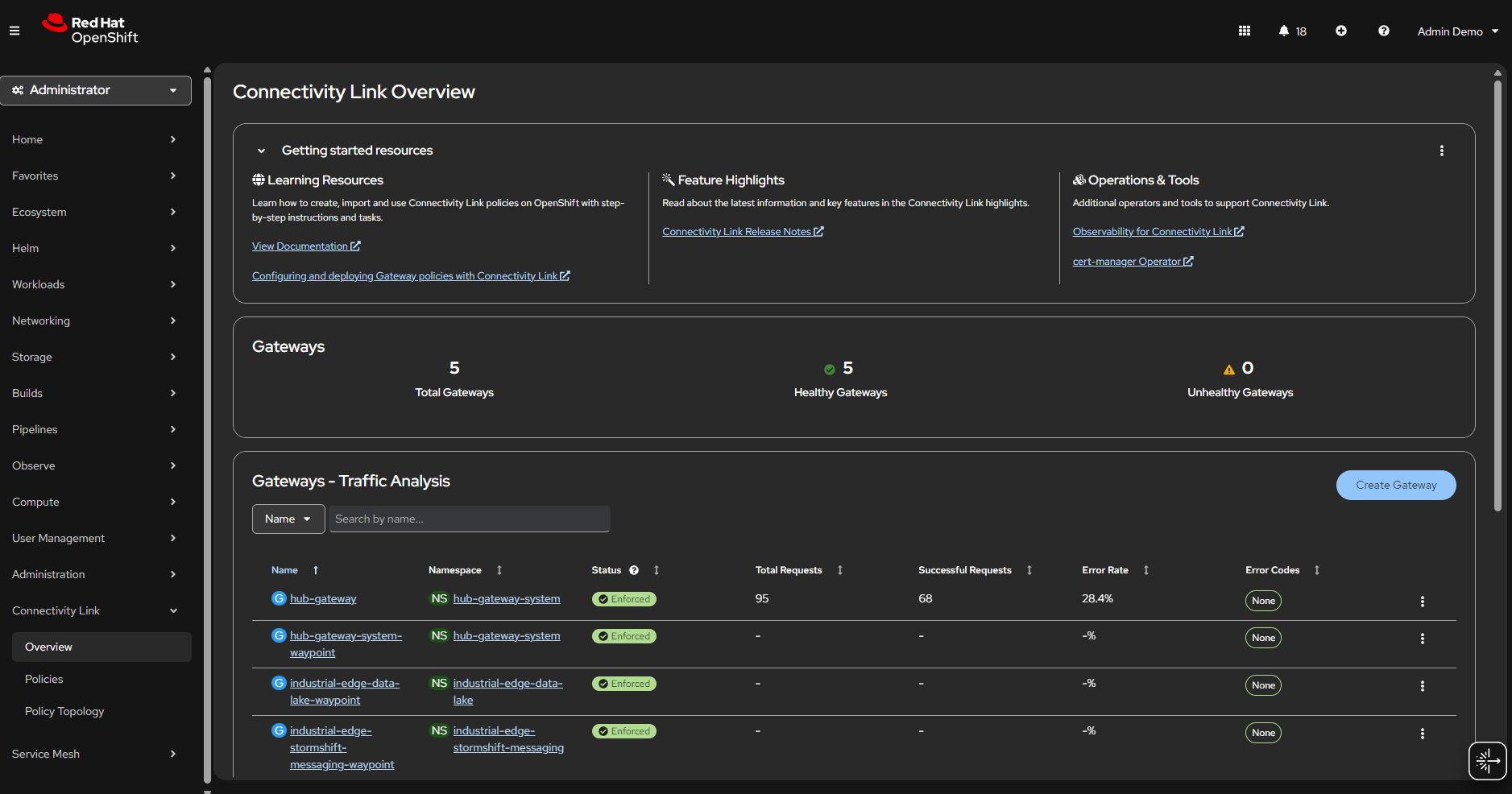Open kebab actions for industrial-edge-data-lake-waypoint row
This screenshot has width=1512, height=794.
point(1423,686)
